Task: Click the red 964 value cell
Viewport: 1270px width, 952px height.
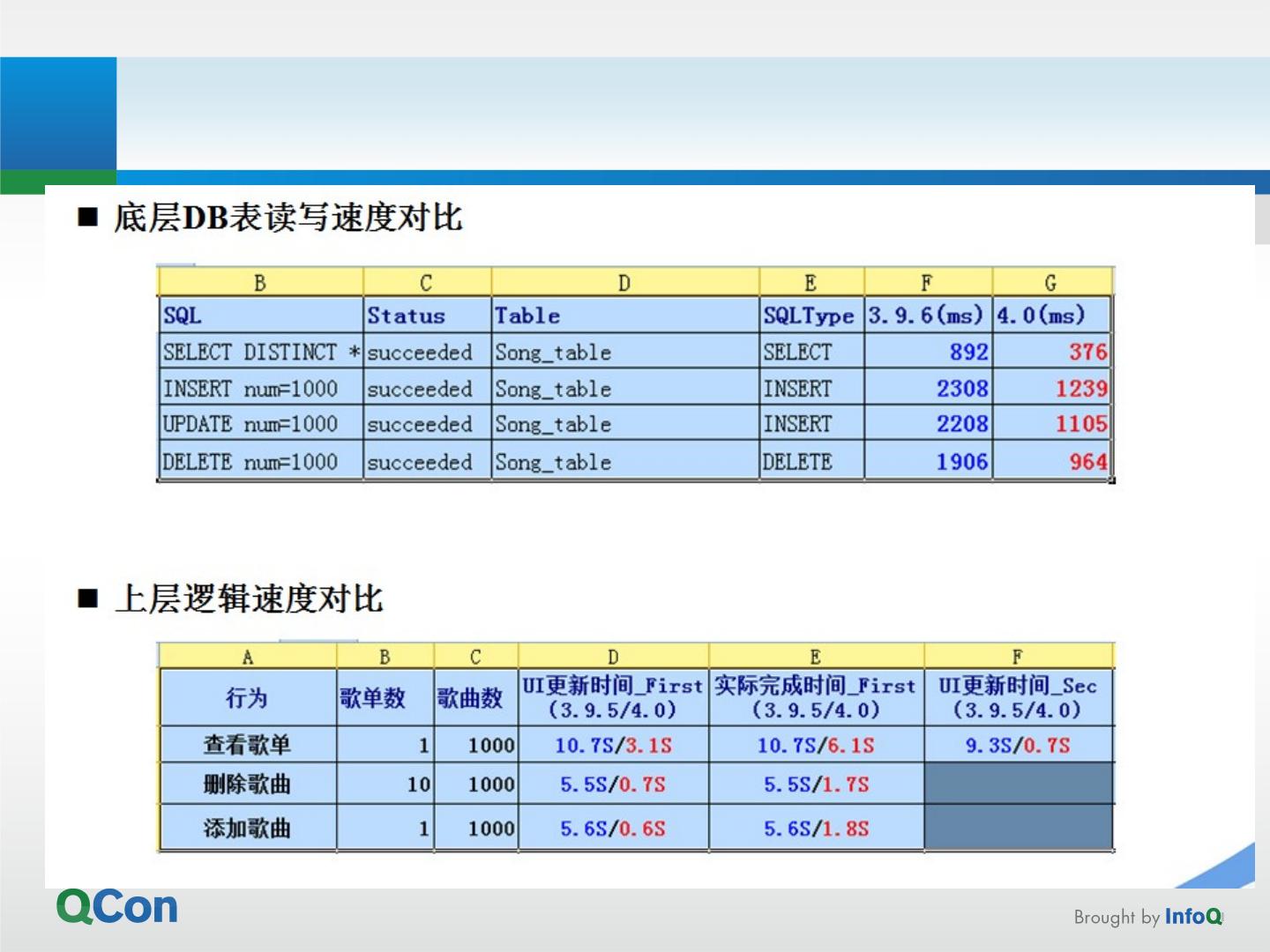Action: pyautogui.click(x=1051, y=462)
